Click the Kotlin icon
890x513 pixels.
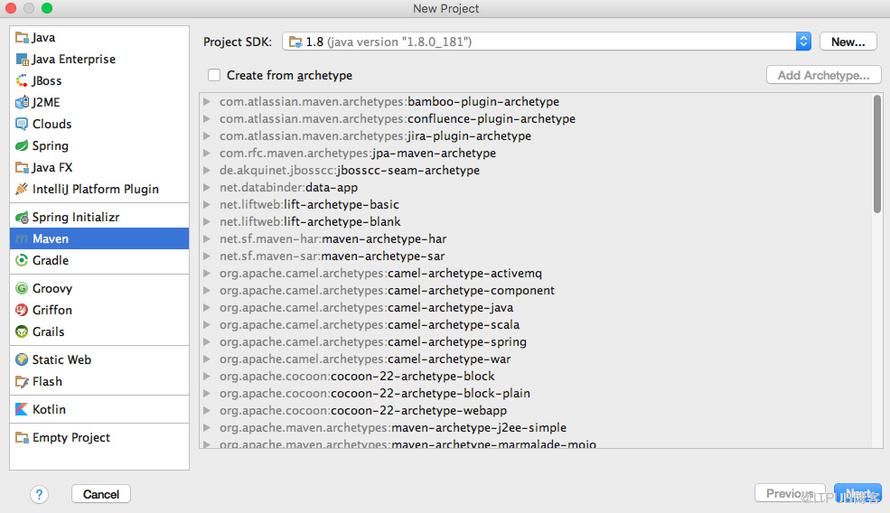click(x=22, y=409)
